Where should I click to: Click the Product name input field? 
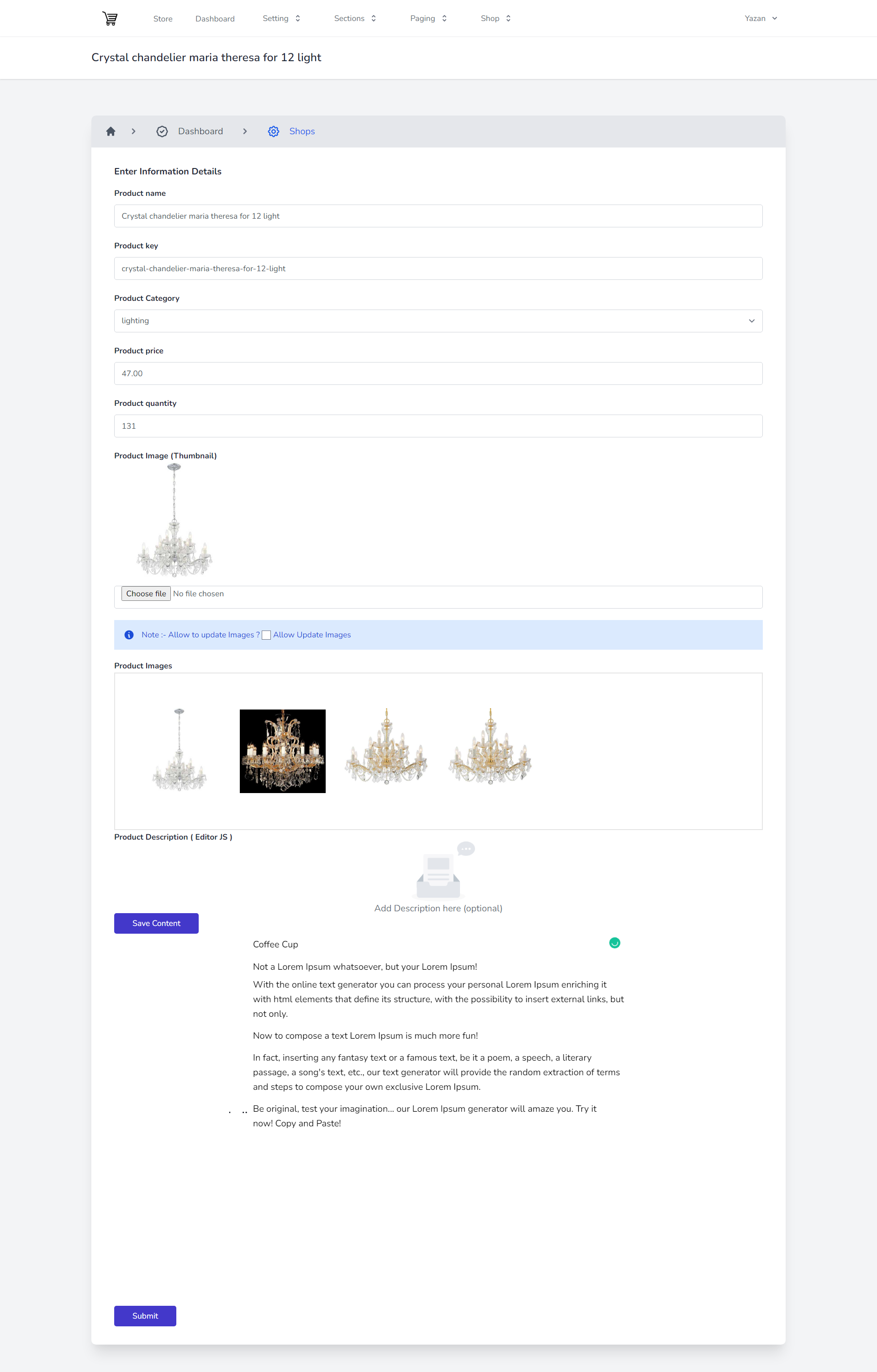coord(438,216)
